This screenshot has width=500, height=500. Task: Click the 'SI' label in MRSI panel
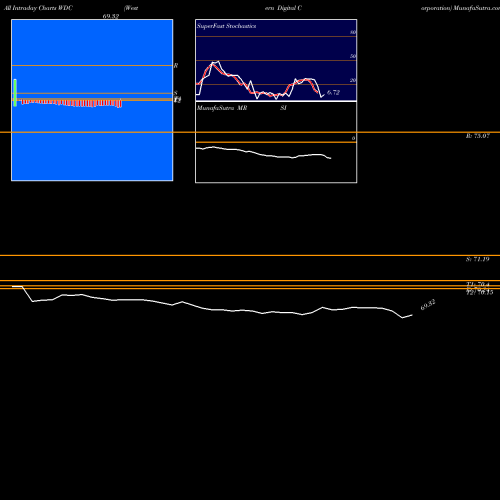click(x=283, y=108)
